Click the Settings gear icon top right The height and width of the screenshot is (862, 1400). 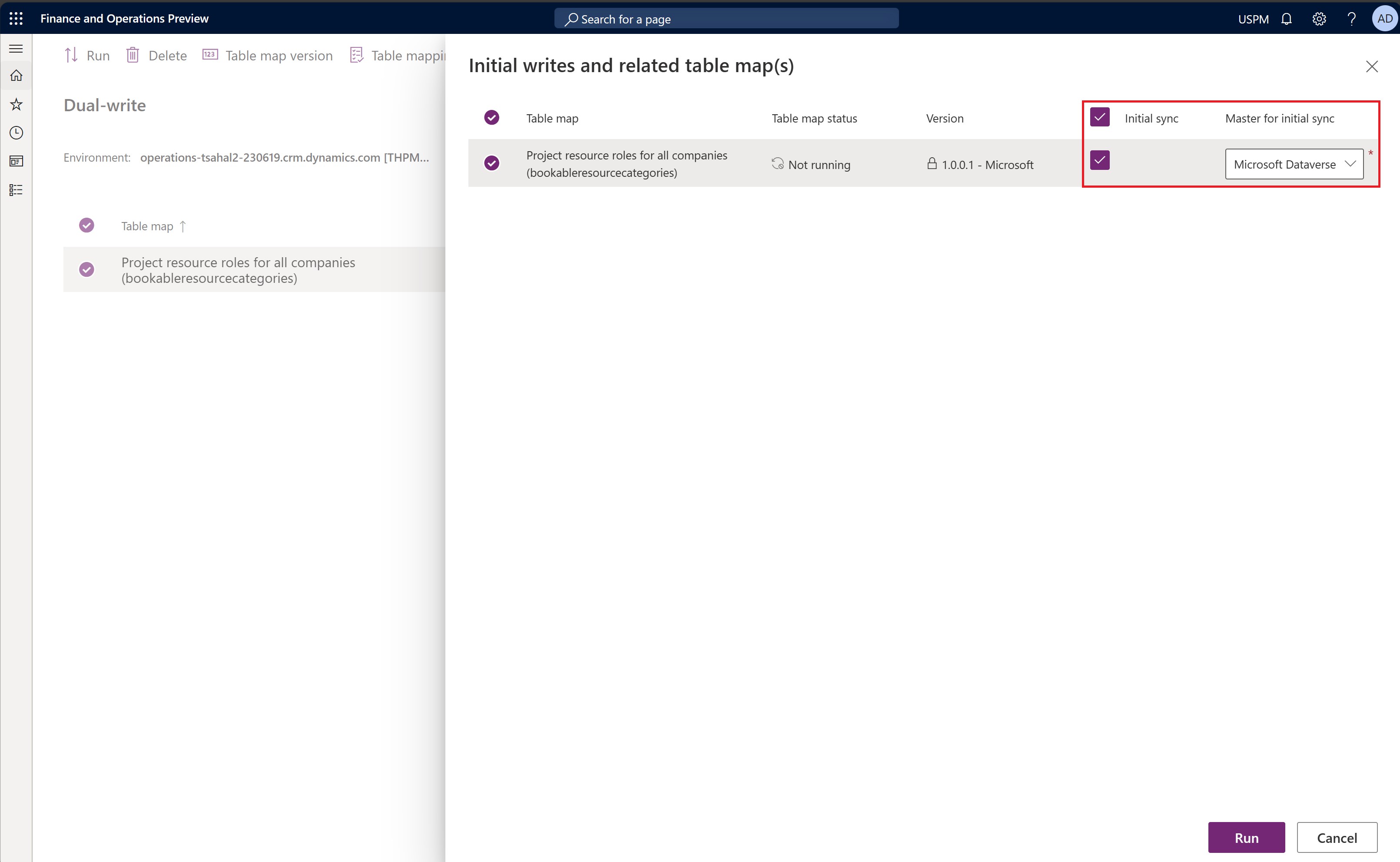[x=1319, y=19]
